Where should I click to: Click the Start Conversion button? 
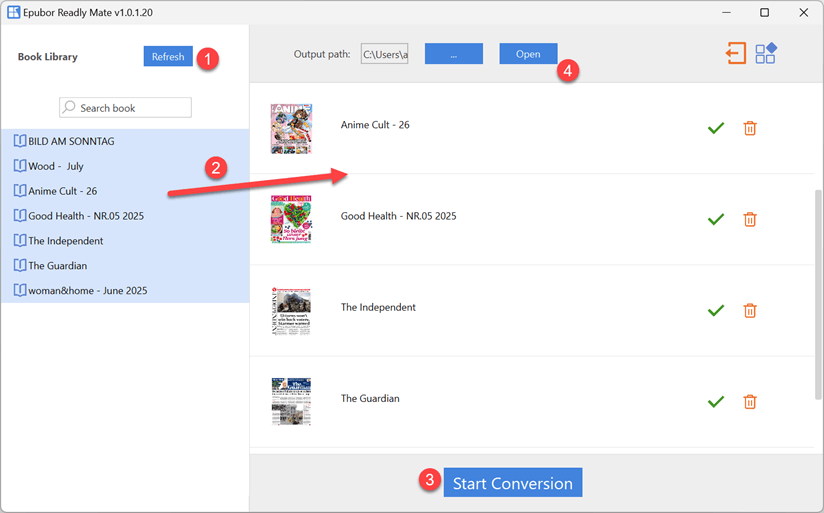[x=513, y=483]
